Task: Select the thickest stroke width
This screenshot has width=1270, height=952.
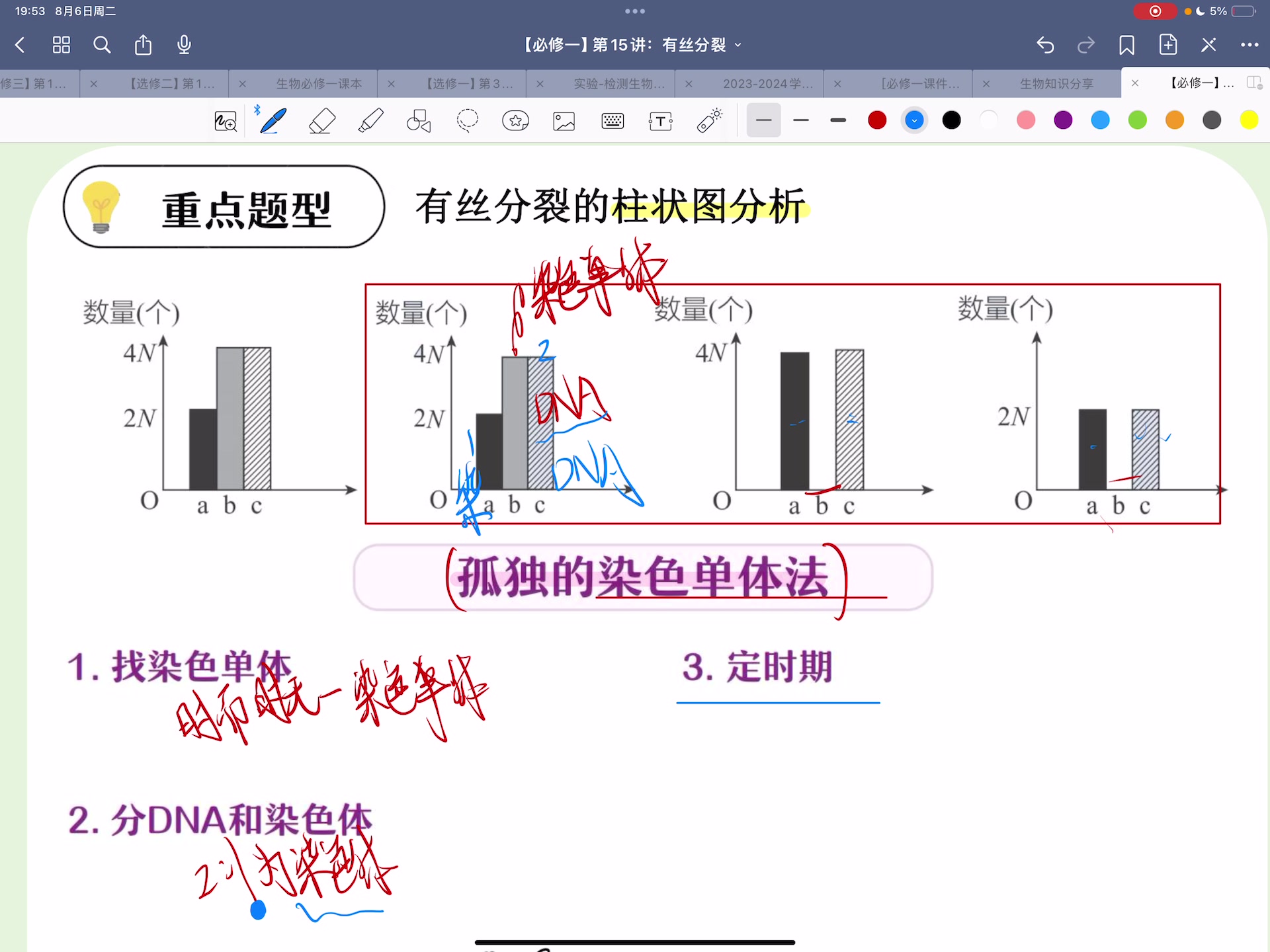Action: click(838, 120)
